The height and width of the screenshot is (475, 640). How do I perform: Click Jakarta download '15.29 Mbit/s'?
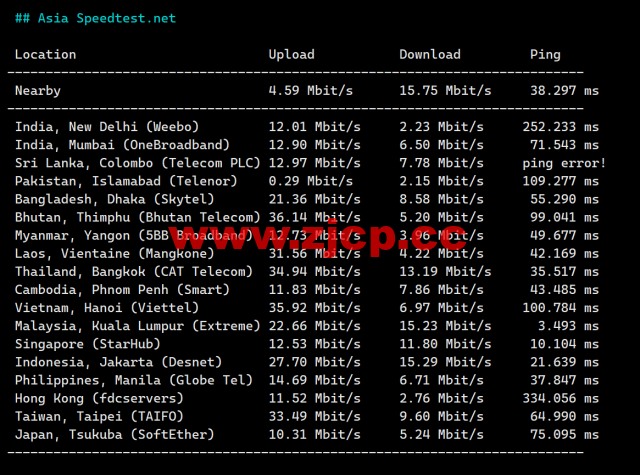(x=445, y=362)
